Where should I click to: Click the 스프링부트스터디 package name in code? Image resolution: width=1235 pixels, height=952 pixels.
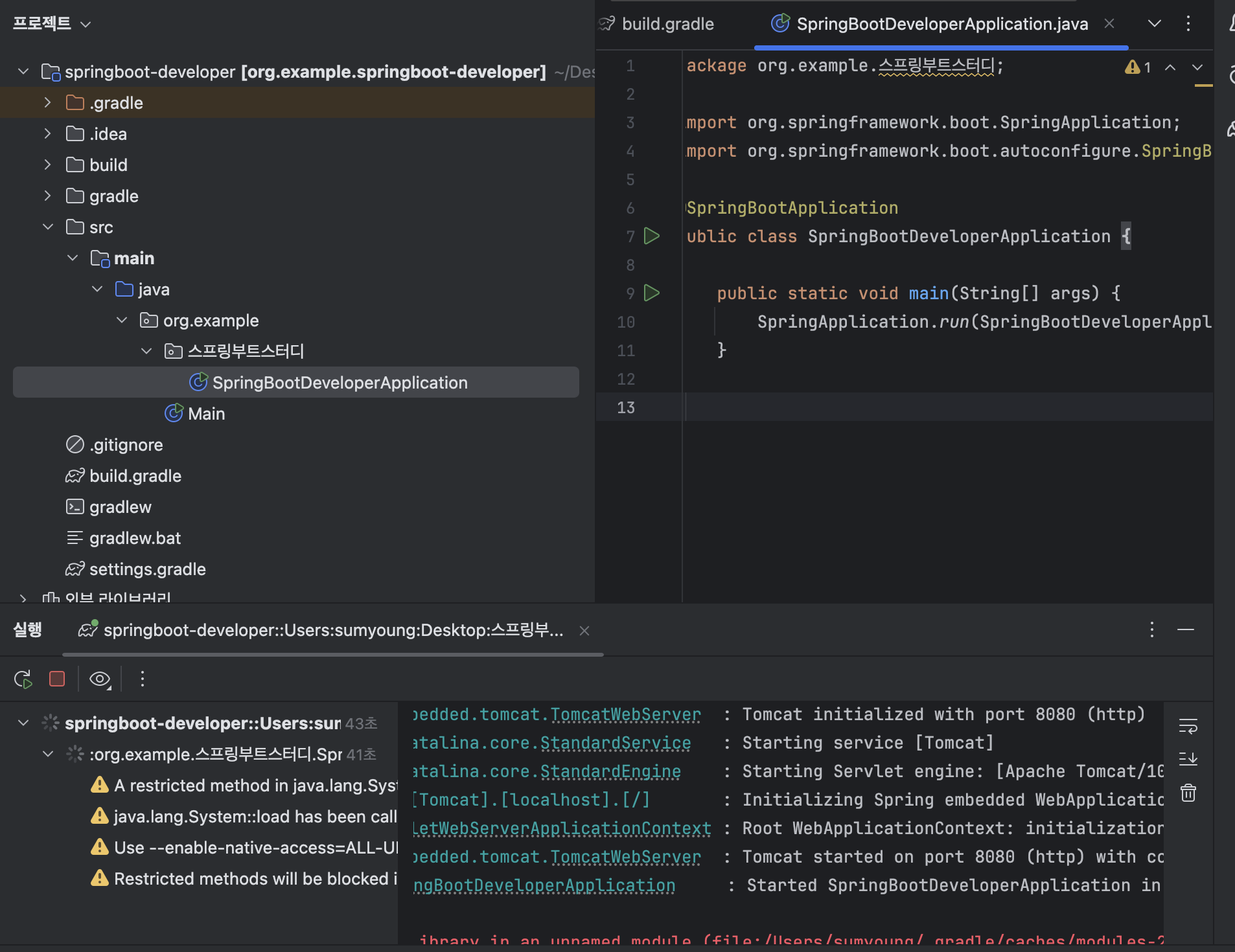[936, 66]
